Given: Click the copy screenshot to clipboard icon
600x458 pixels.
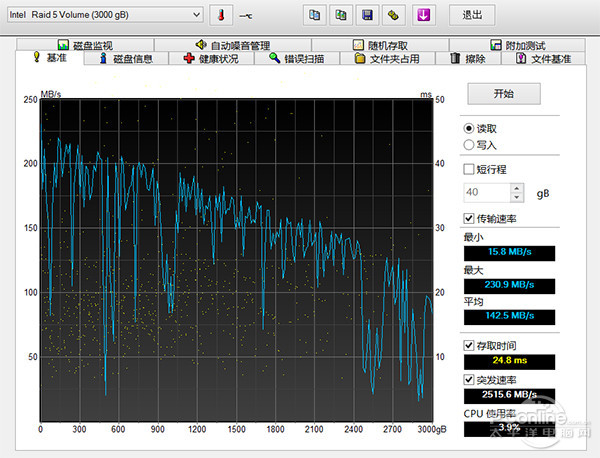Looking at the screenshot, I should tap(341, 15).
